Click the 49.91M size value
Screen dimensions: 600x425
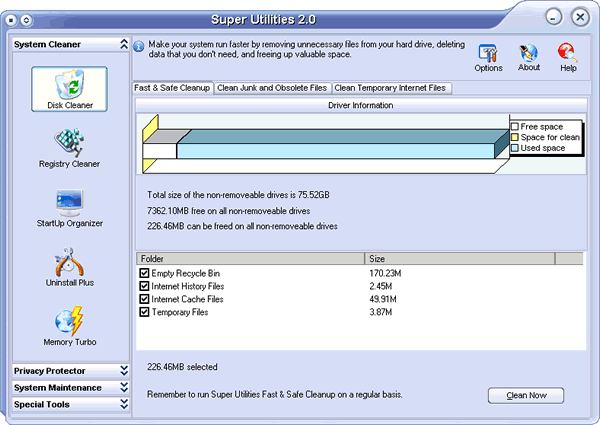click(x=383, y=299)
